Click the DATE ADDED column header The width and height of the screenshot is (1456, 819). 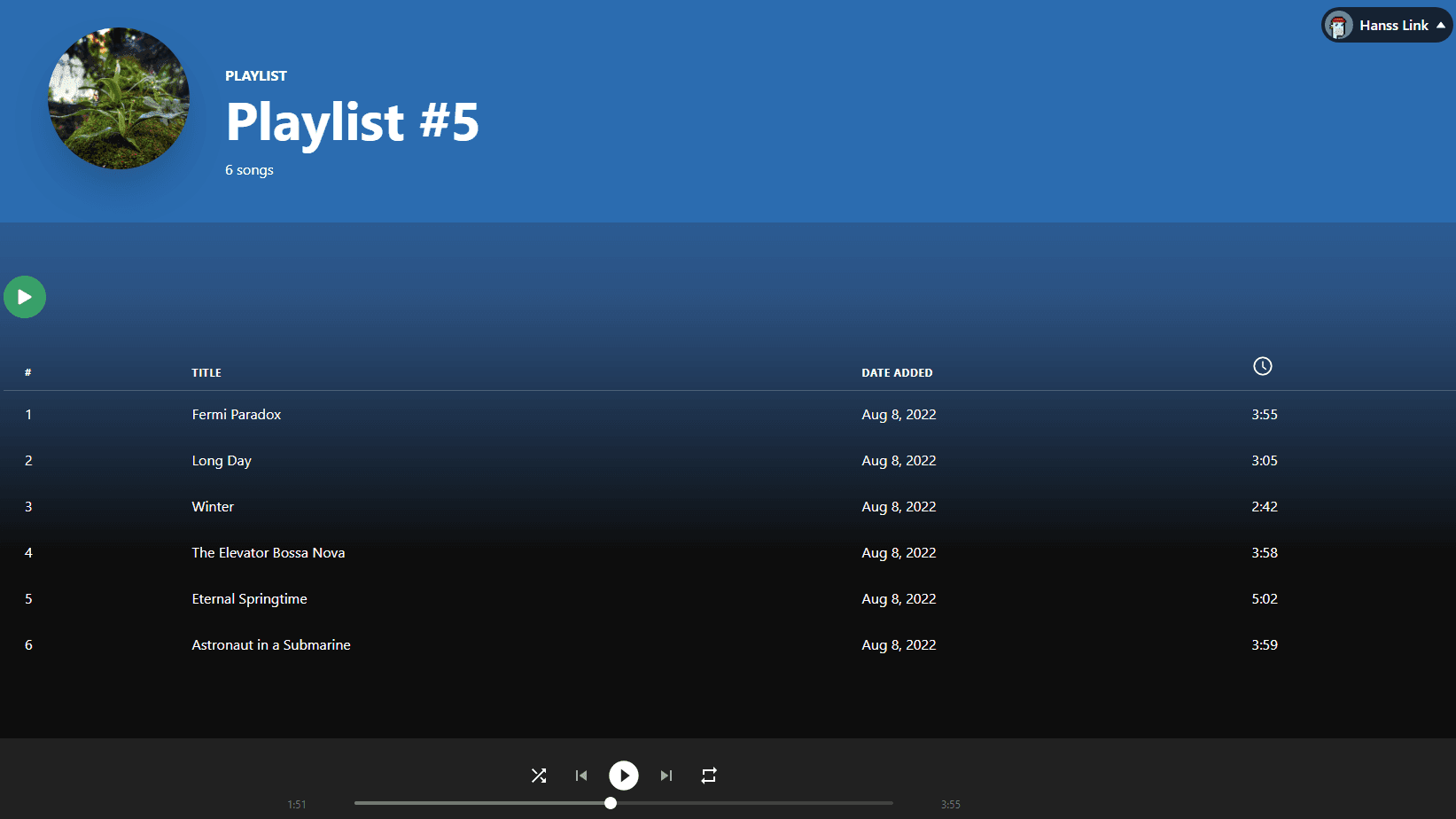(897, 373)
